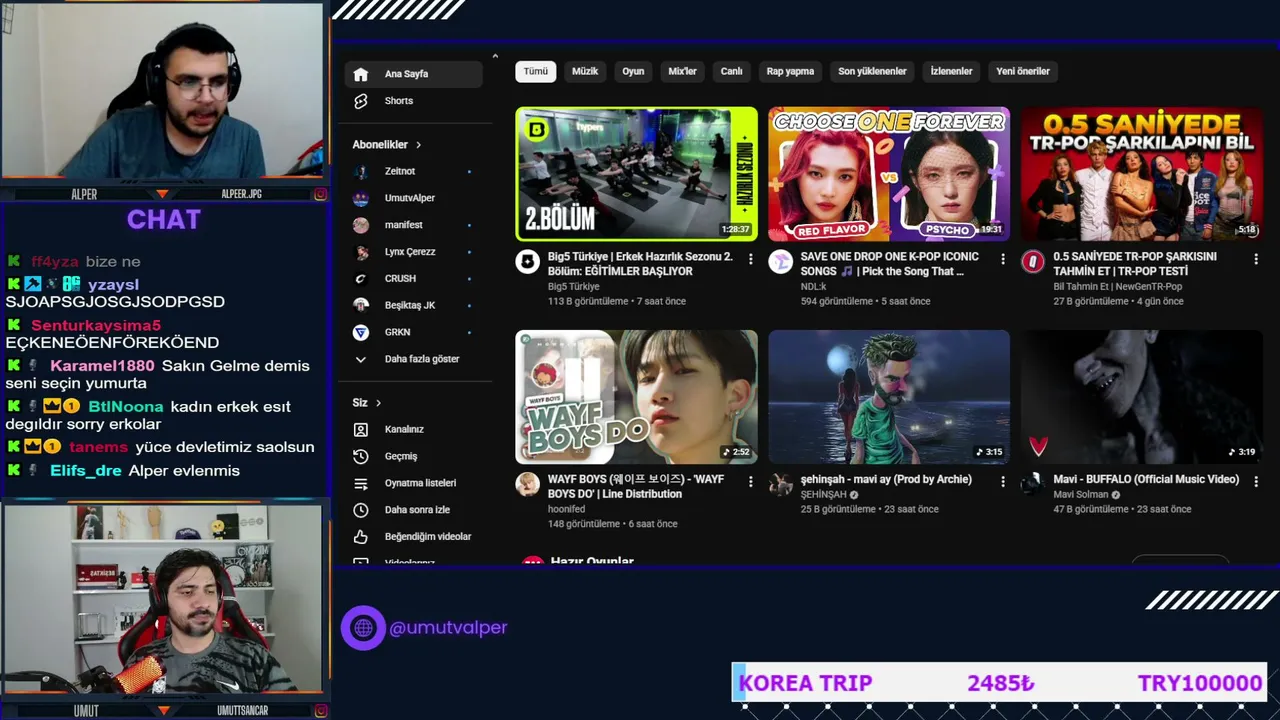Click the KOREA TRIP donation goal bar
1280x720 pixels.
pos(1000,683)
